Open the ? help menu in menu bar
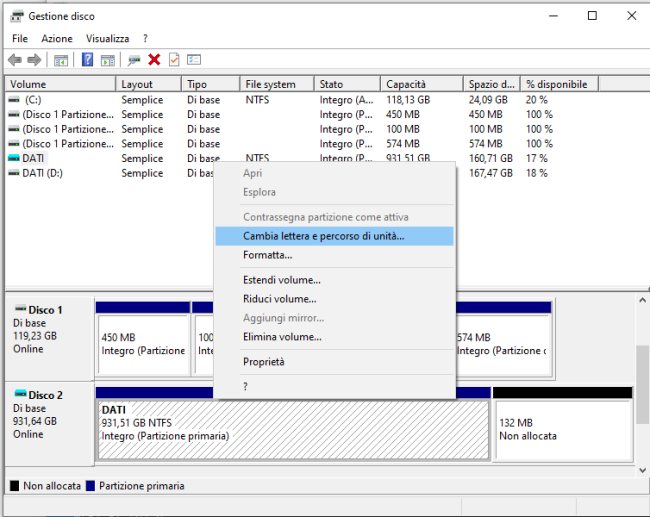 coord(145,39)
